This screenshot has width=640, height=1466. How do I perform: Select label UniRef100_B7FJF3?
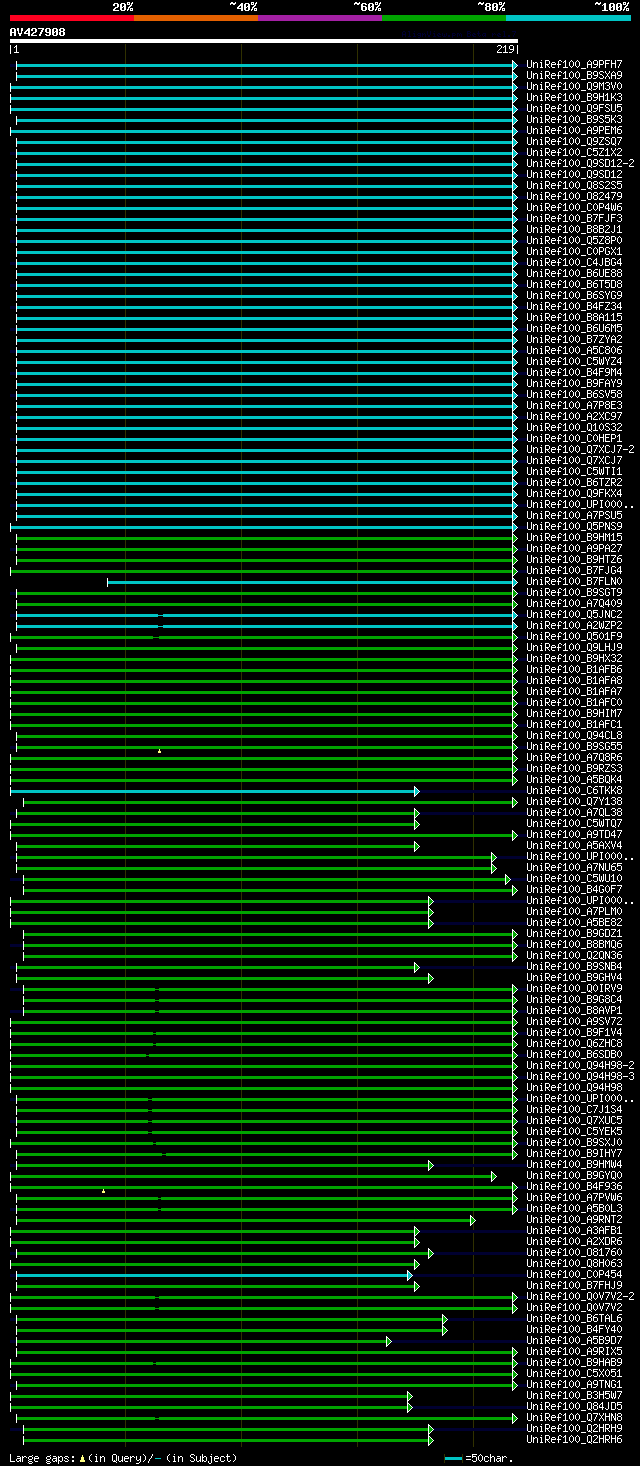(x=574, y=218)
